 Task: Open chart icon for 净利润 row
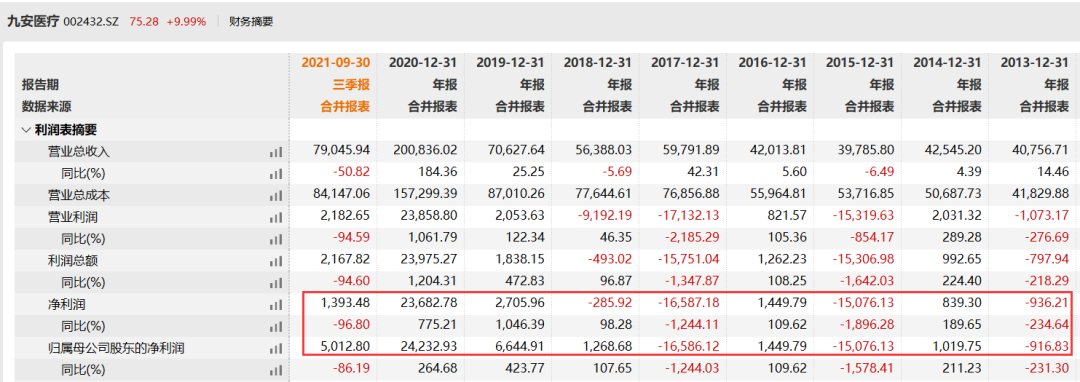coord(276,304)
